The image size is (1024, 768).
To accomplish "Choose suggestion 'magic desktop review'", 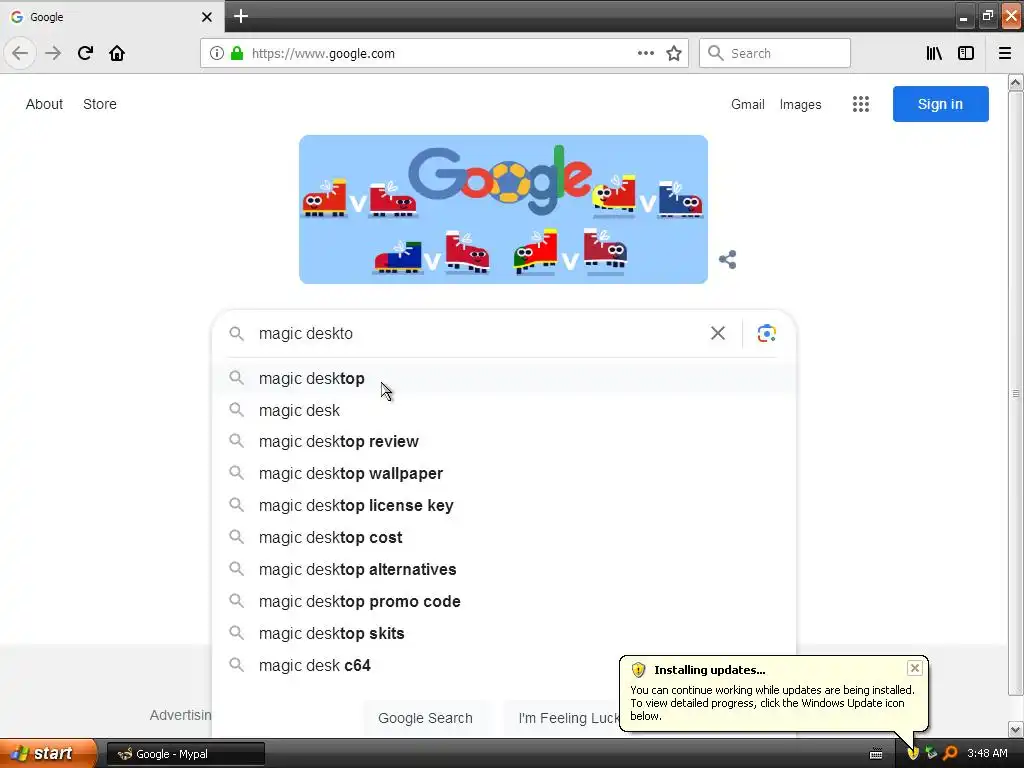I will [504, 441].
